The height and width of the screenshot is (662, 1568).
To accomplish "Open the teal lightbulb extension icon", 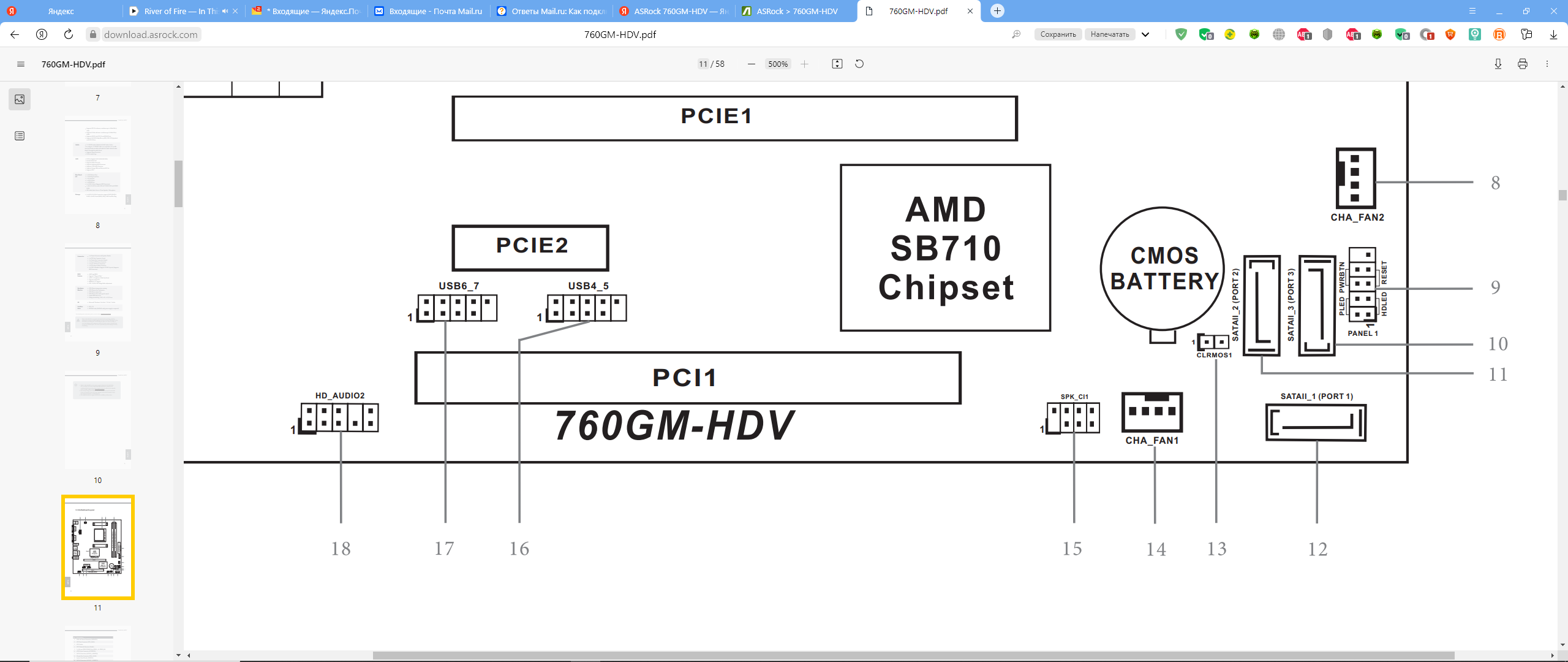I will [x=1475, y=34].
